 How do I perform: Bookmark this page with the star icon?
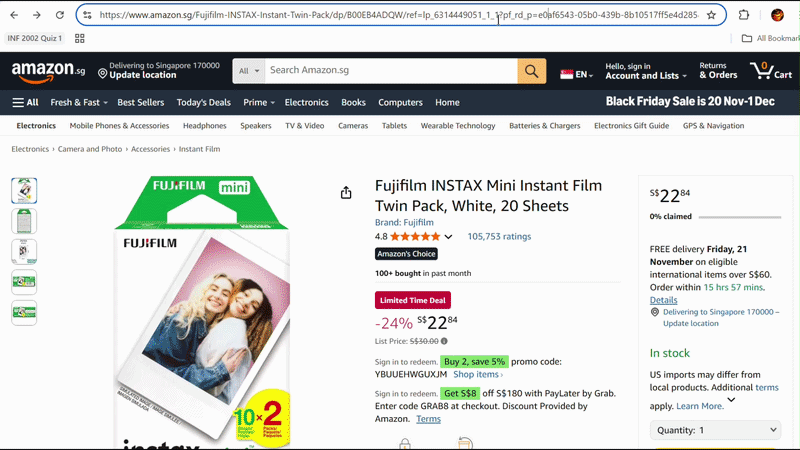point(711,15)
